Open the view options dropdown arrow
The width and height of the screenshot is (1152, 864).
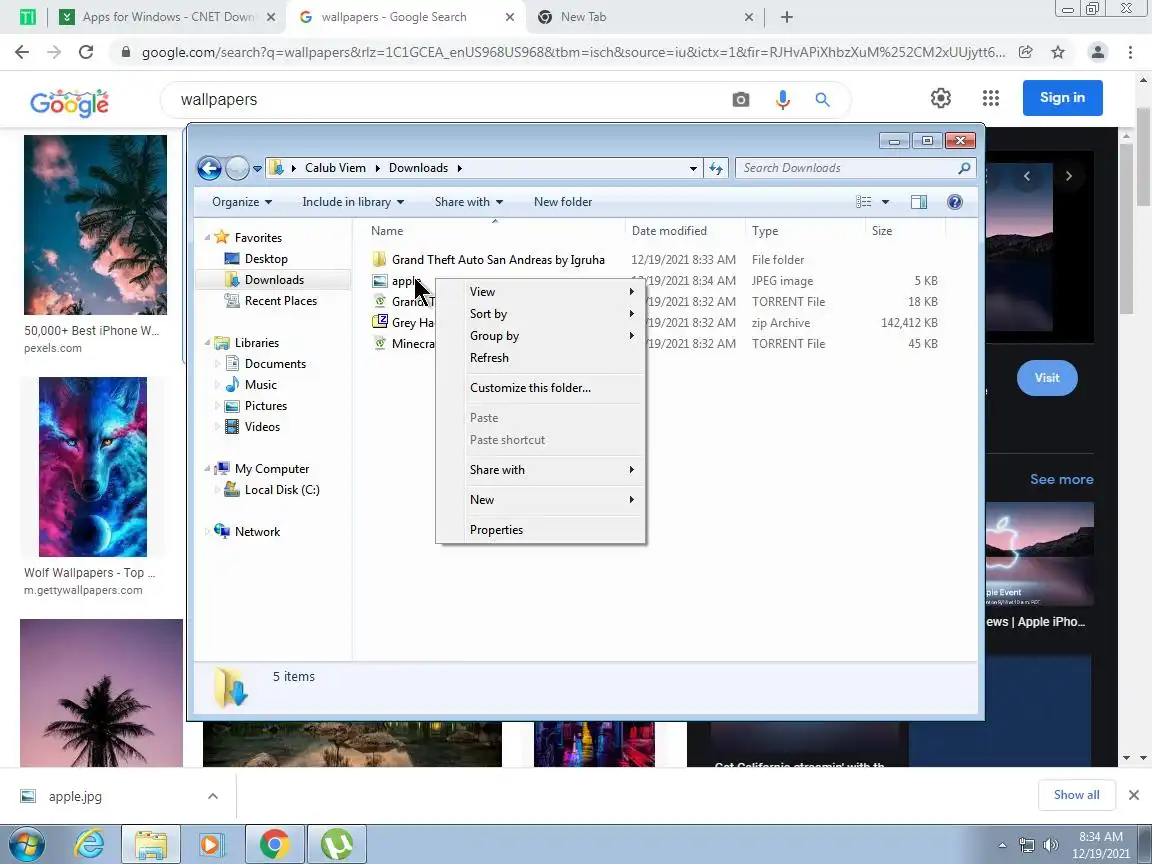885,202
